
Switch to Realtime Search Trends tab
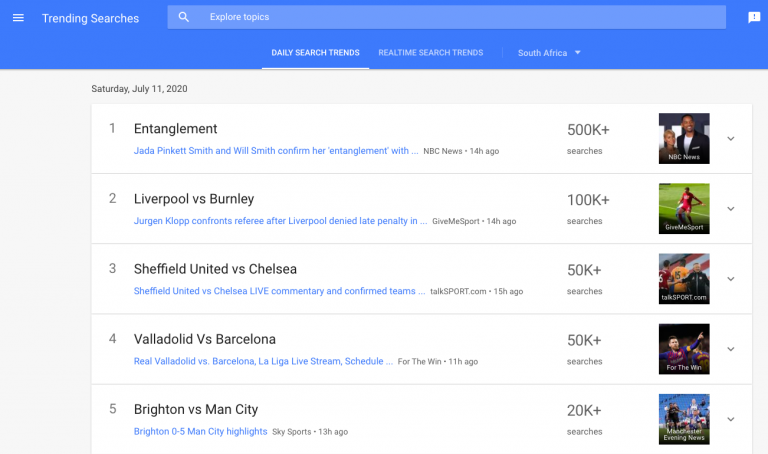[x=430, y=53]
